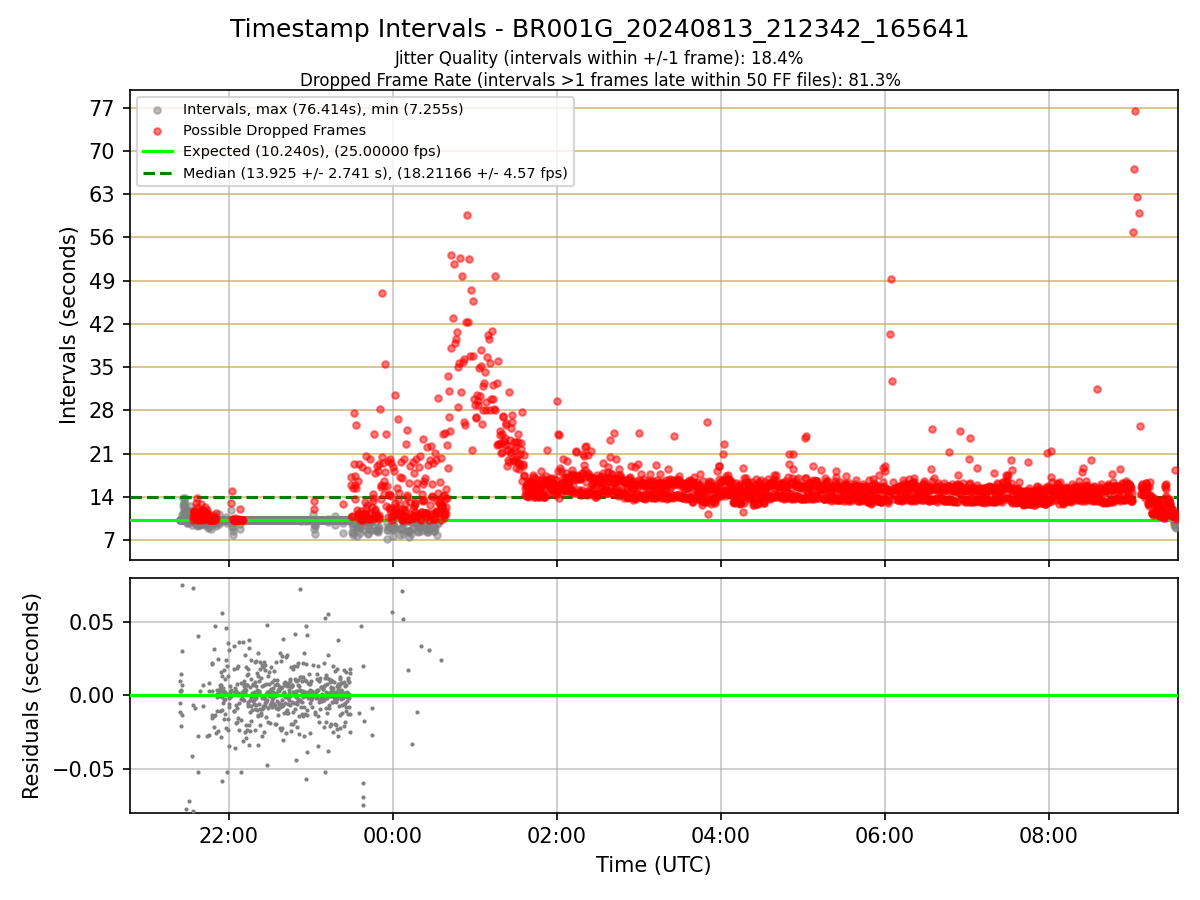Viewport: 1200px width, 900px height.
Task: Click the solid green line sample in legend
Action: pos(157,152)
